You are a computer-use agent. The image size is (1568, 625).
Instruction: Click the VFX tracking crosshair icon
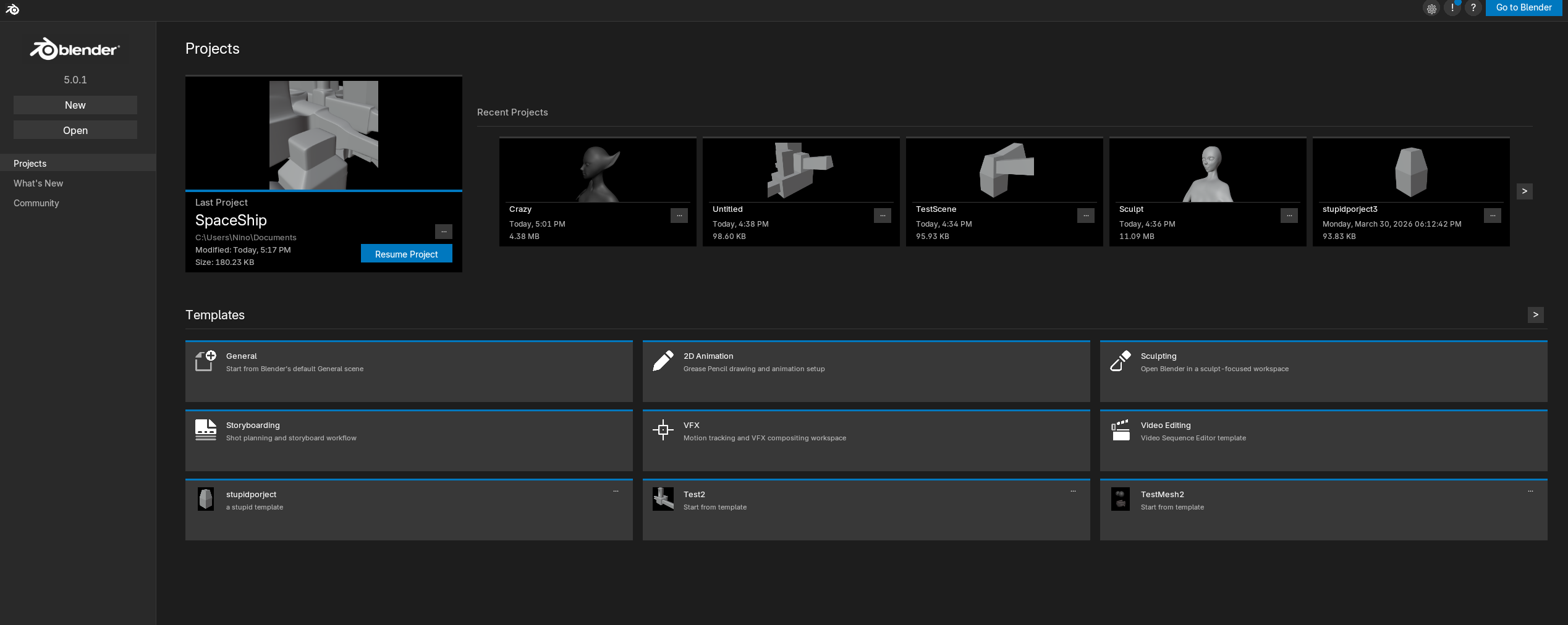663,430
